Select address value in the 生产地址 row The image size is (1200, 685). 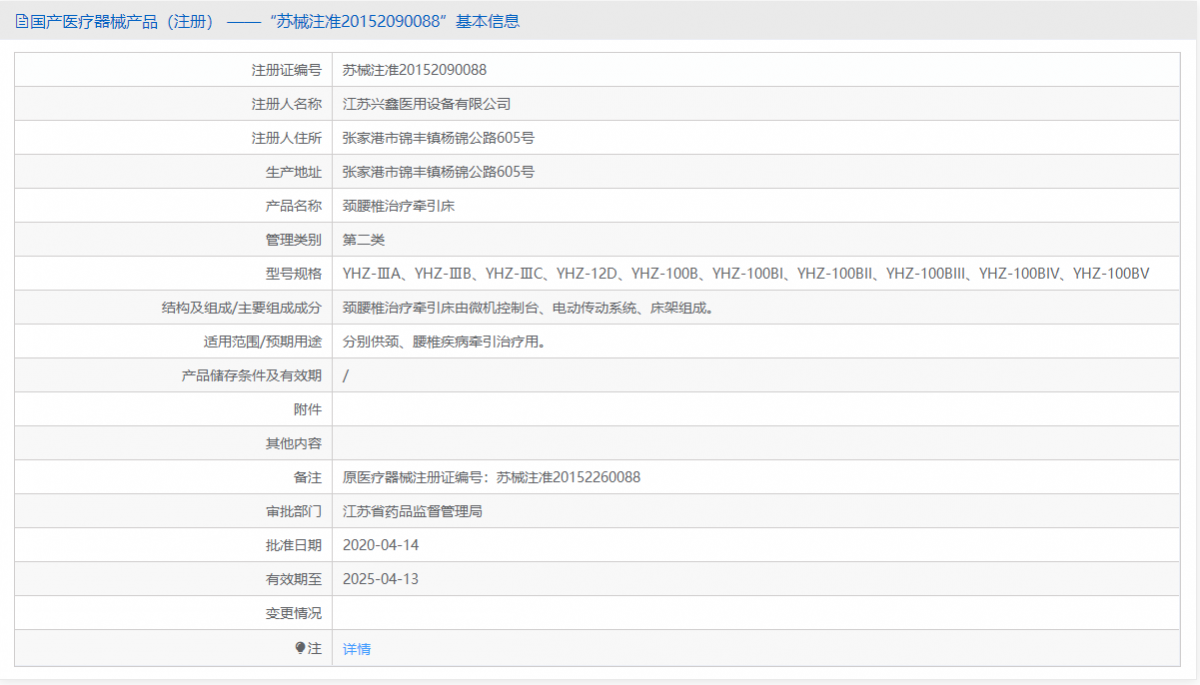pos(439,172)
